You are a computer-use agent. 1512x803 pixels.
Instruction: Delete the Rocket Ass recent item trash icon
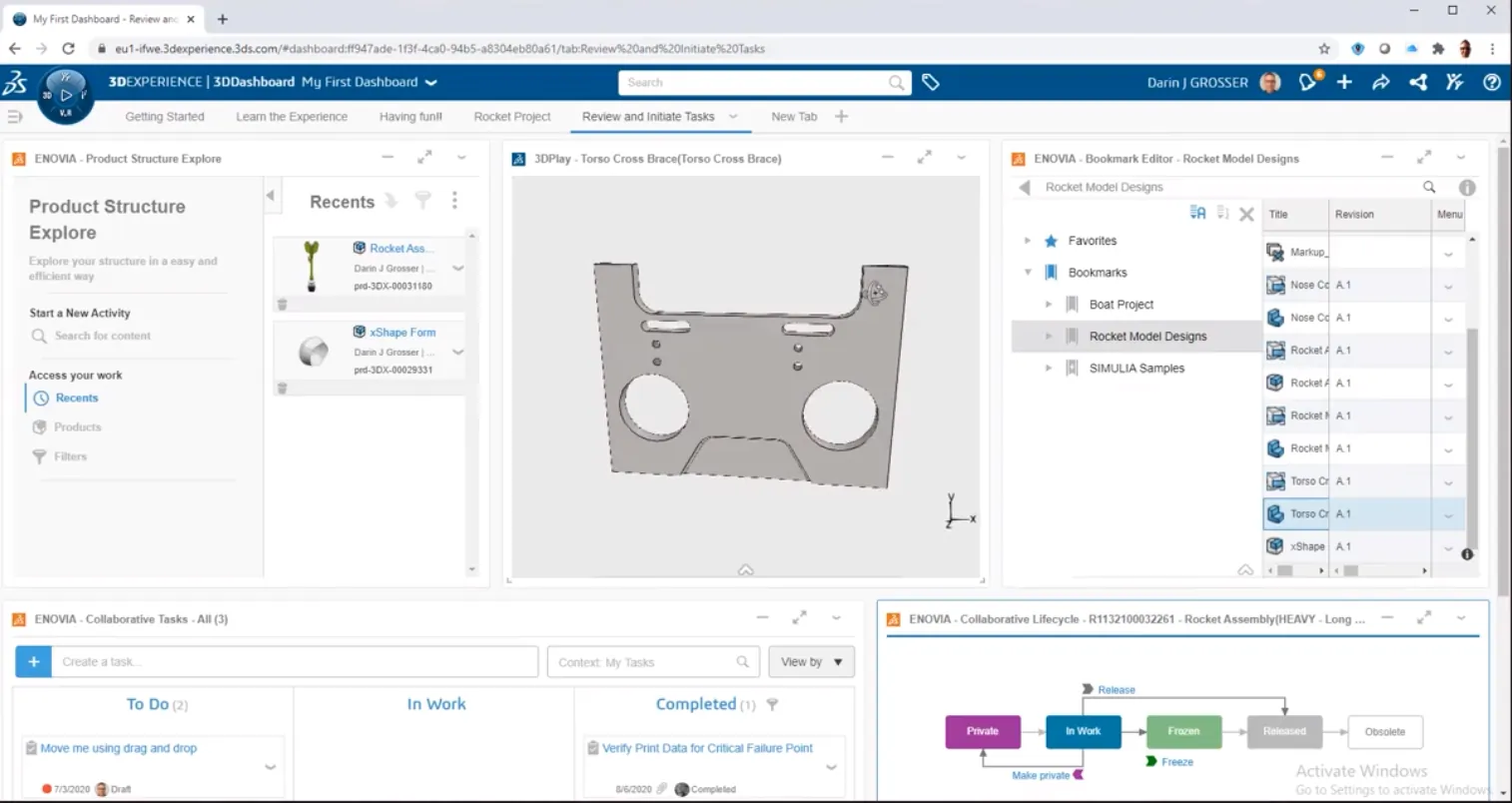click(282, 305)
